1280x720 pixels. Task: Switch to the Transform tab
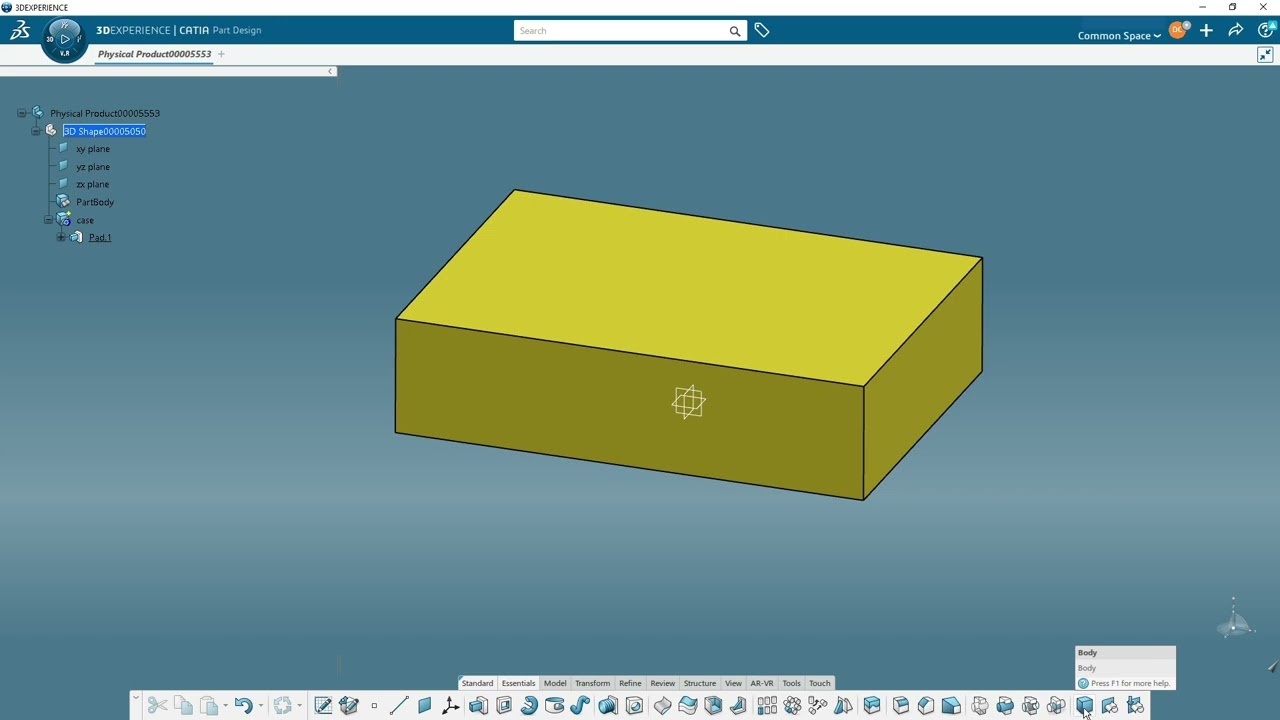[x=592, y=683]
